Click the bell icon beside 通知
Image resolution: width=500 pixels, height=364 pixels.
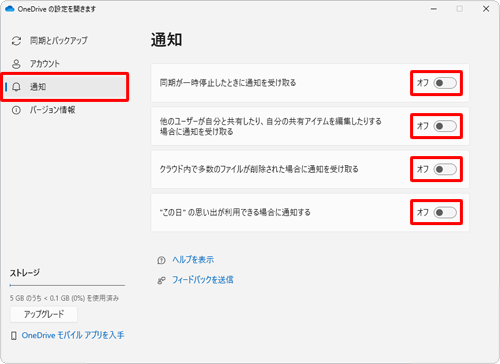point(16,87)
